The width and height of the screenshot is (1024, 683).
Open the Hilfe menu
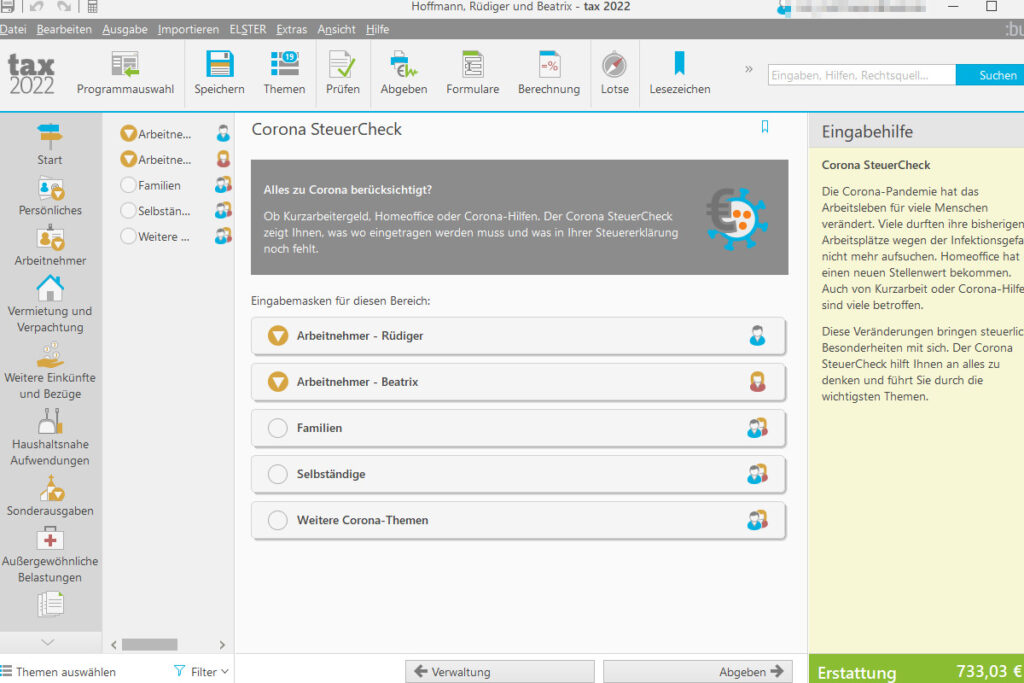[x=377, y=29]
